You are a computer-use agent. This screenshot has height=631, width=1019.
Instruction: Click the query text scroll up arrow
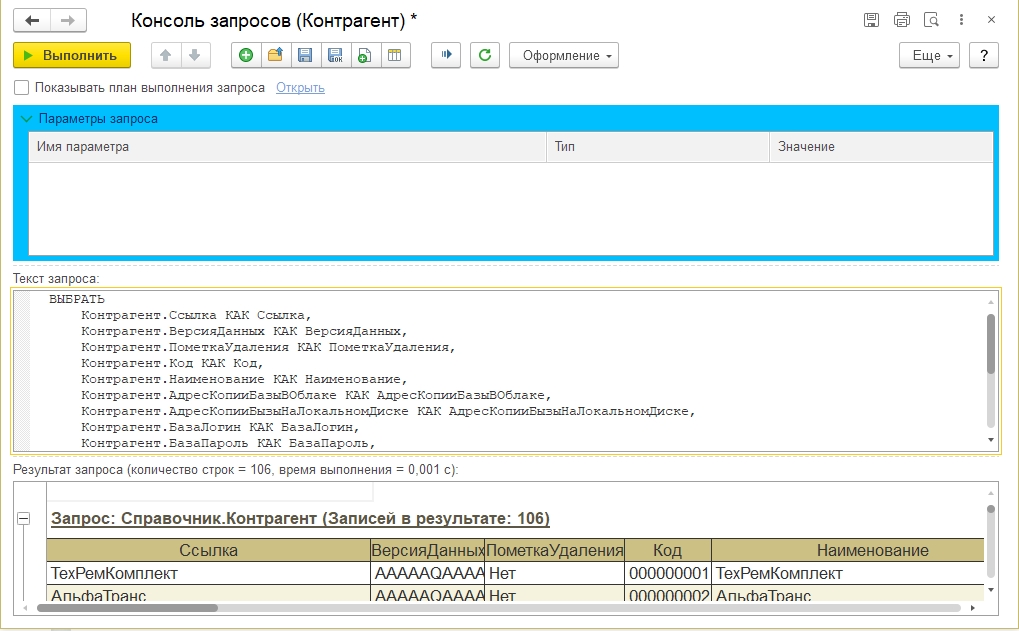coord(991,302)
